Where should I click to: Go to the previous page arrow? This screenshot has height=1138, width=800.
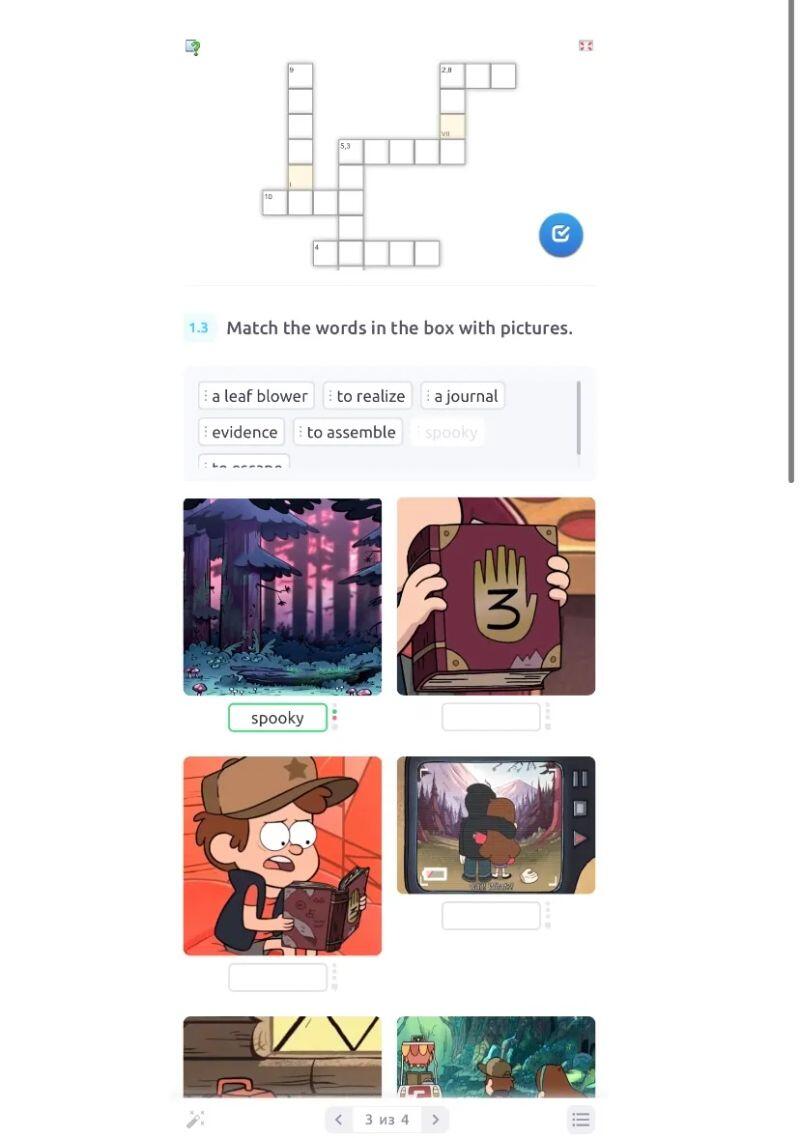pyautogui.click(x=339, y=1119)
